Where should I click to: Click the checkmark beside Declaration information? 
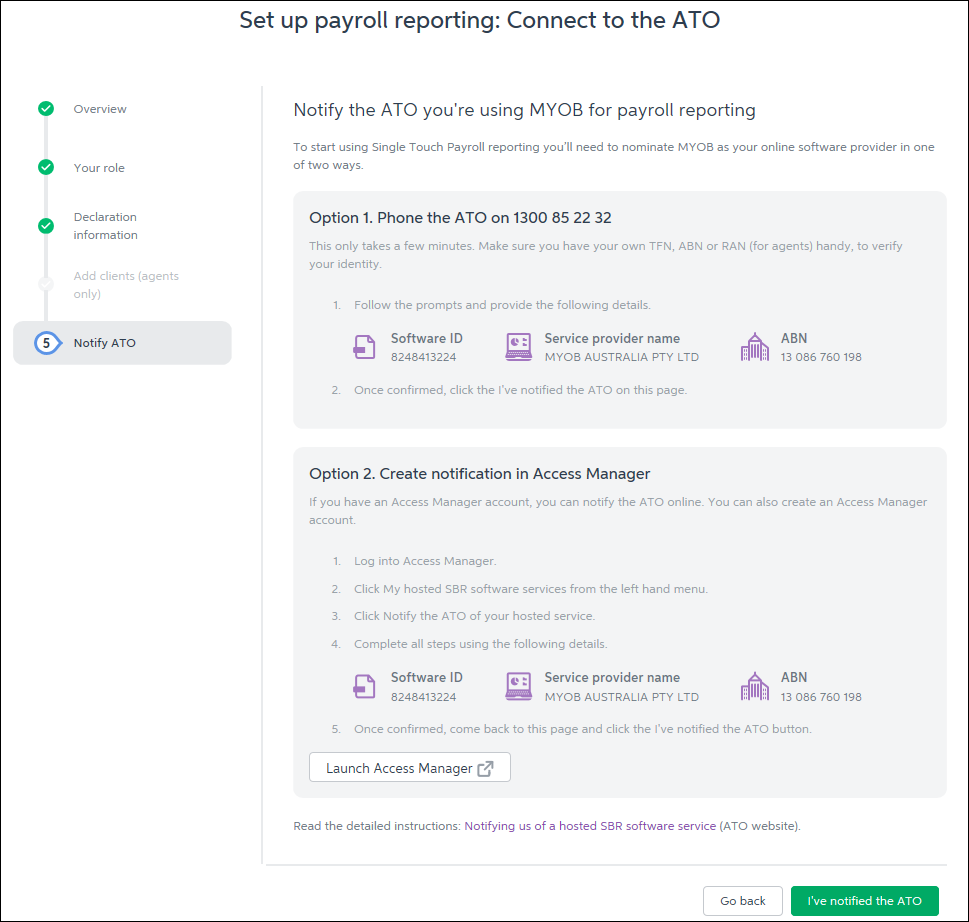tap(46, 226)
